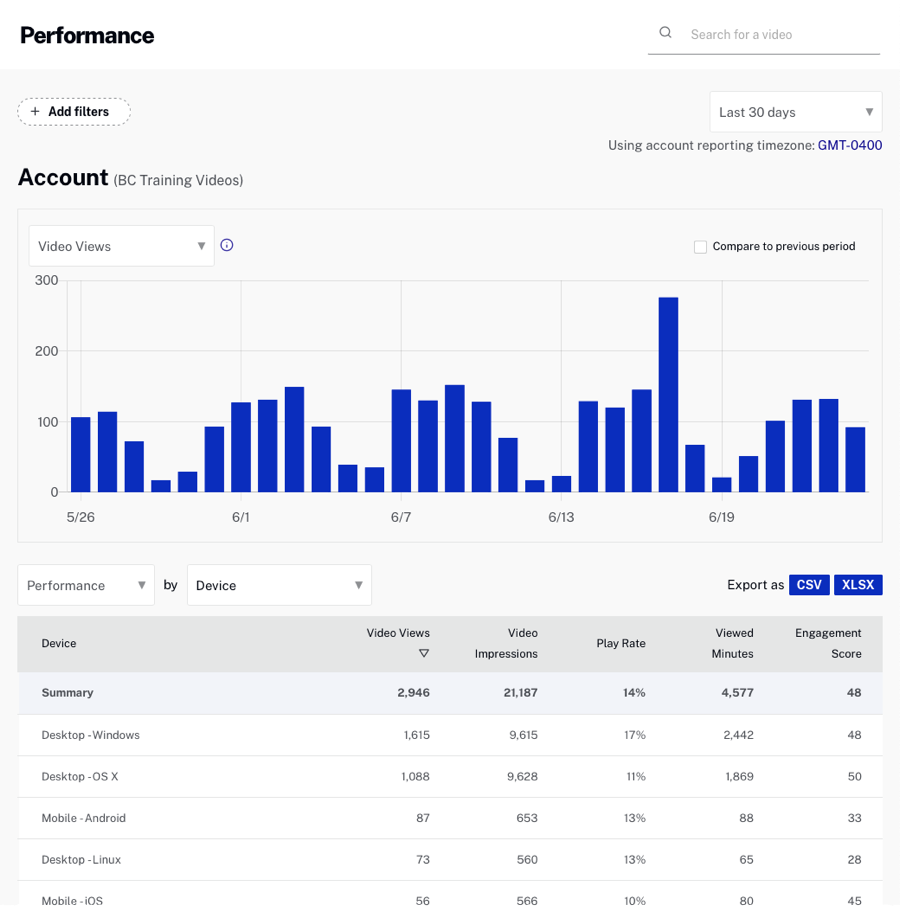Click the search magnifier icon
Viewport: 900px width, 906px height.
(665, 31)
